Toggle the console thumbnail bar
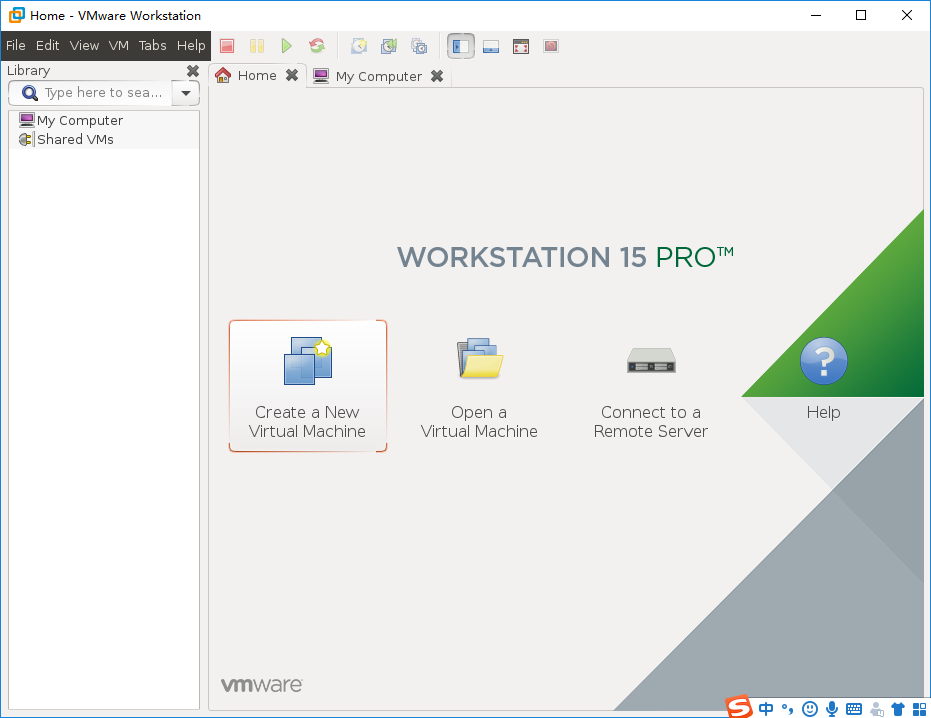Screen dimensions: 931x718 click(490, 46)
